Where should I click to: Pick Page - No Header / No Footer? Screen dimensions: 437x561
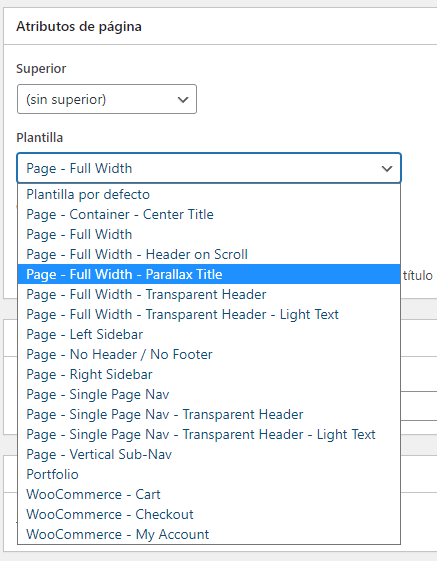[209, 355]
